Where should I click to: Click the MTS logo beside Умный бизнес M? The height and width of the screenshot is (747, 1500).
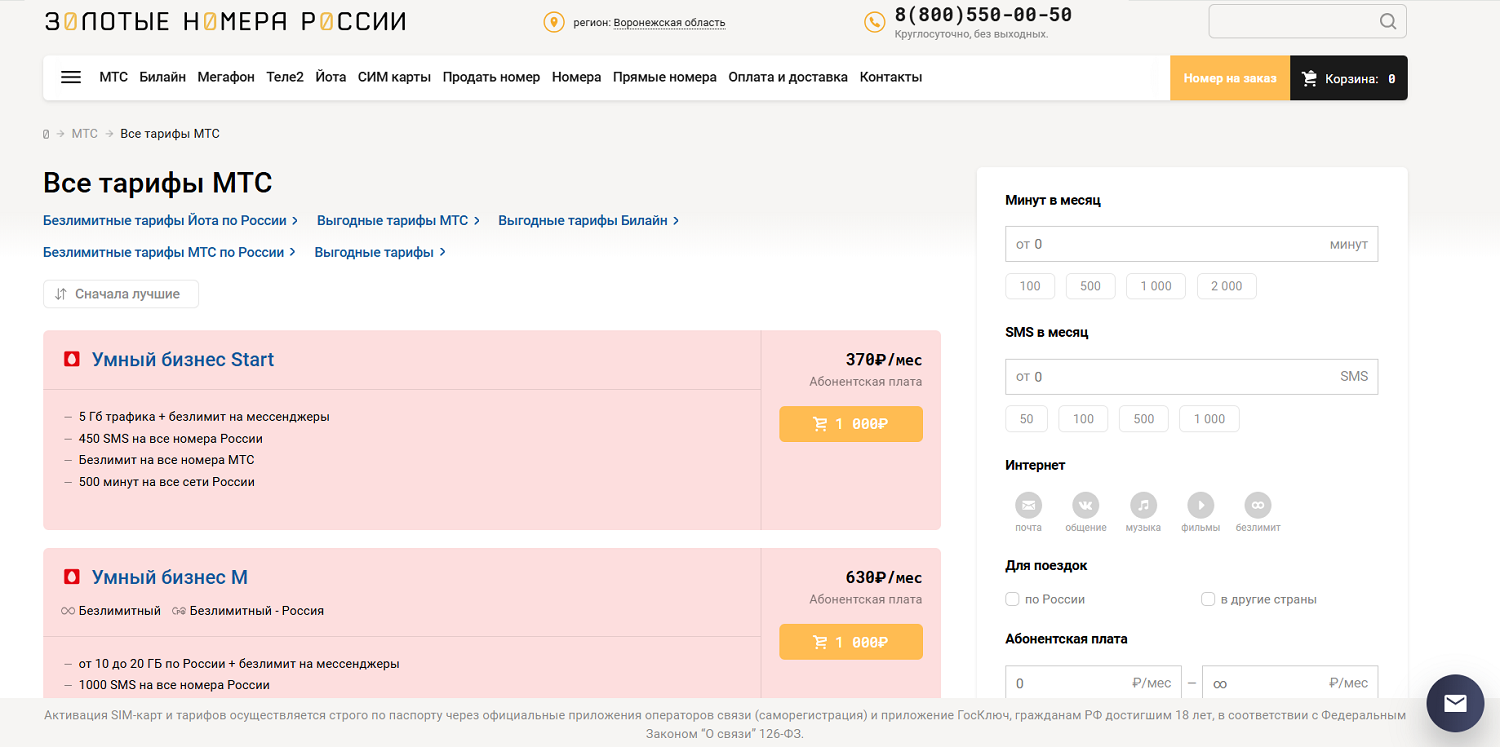pyautogui.click(x=72, y=577)
